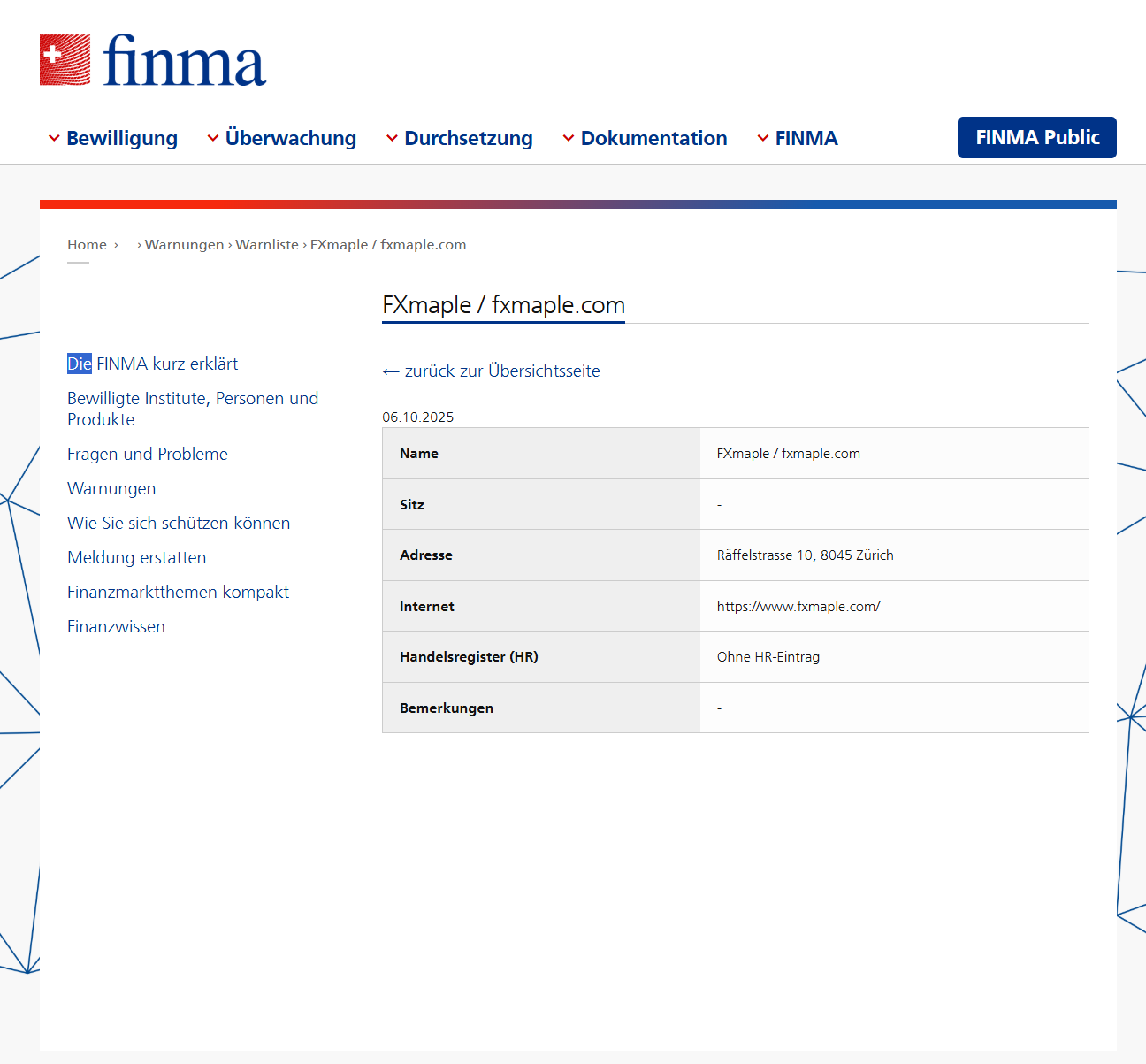Screen dimensions: 1146x1064
Task: Click the Name row label
Action: pyautogui.click(x=419, y=454)
